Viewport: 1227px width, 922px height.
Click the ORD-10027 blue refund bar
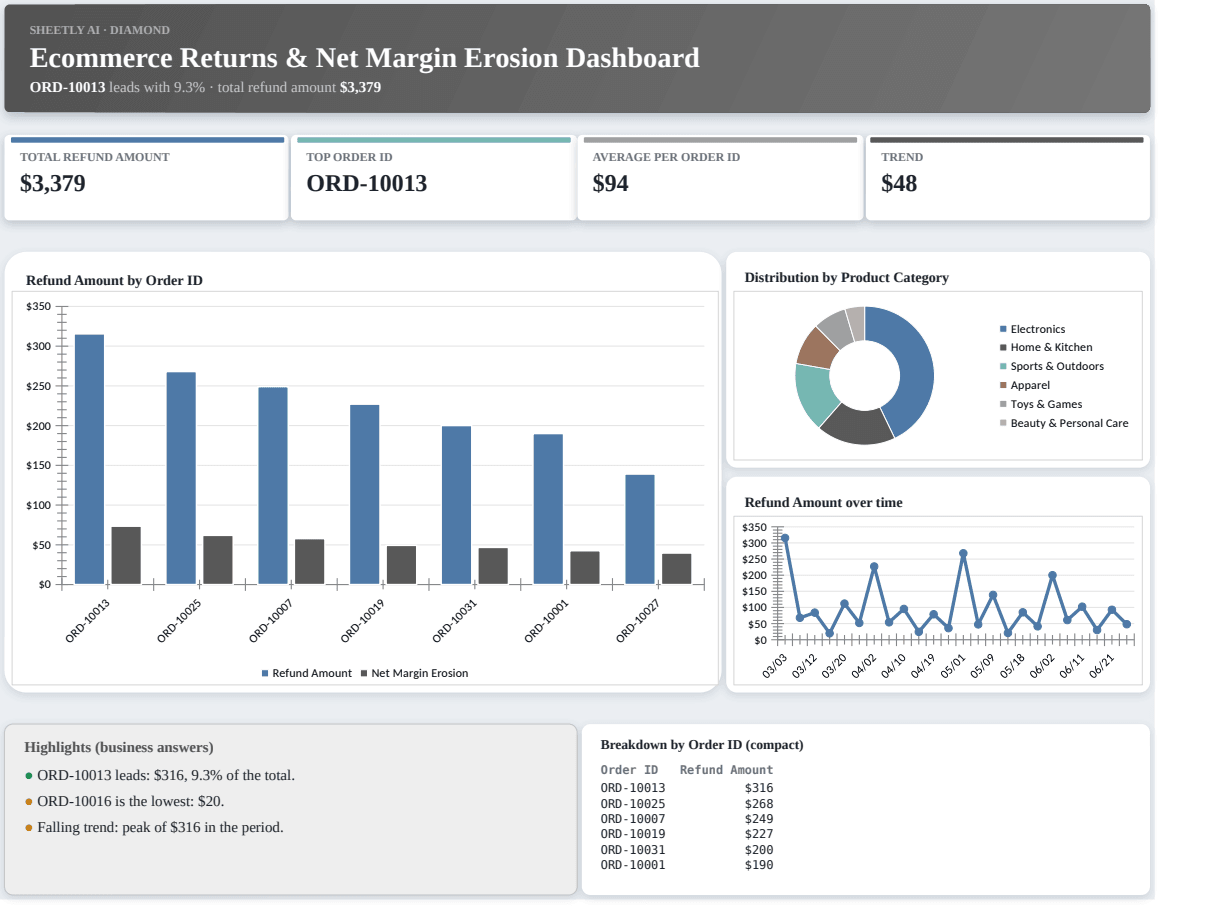(x=640, y=529)
